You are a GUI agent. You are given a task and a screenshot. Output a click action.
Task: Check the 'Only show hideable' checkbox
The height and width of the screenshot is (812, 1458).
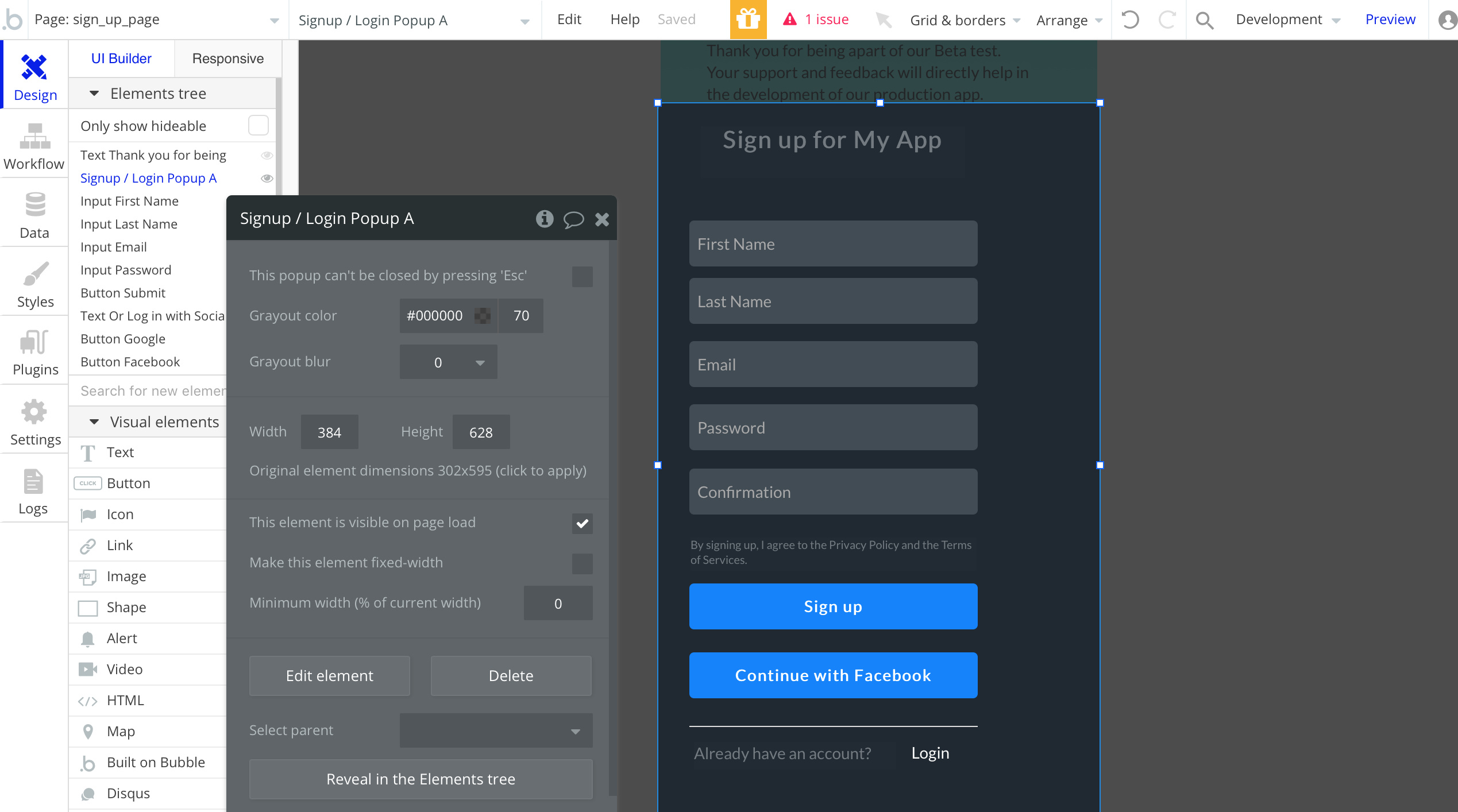[x=258, y=125]
